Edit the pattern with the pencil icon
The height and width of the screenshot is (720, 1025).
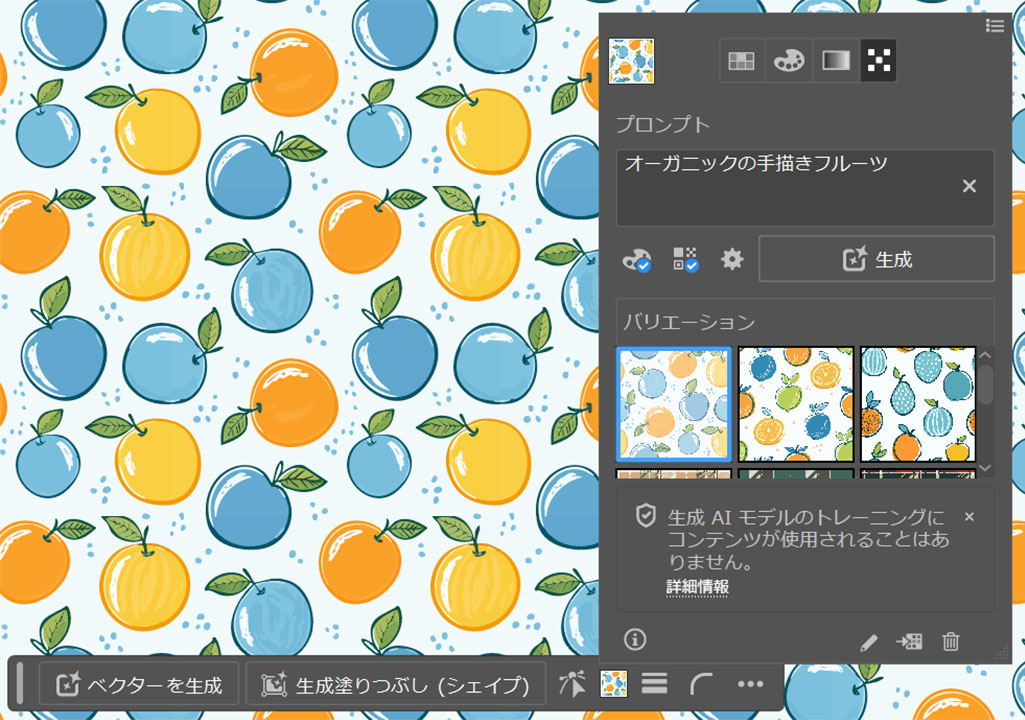[x=868, y=642]
